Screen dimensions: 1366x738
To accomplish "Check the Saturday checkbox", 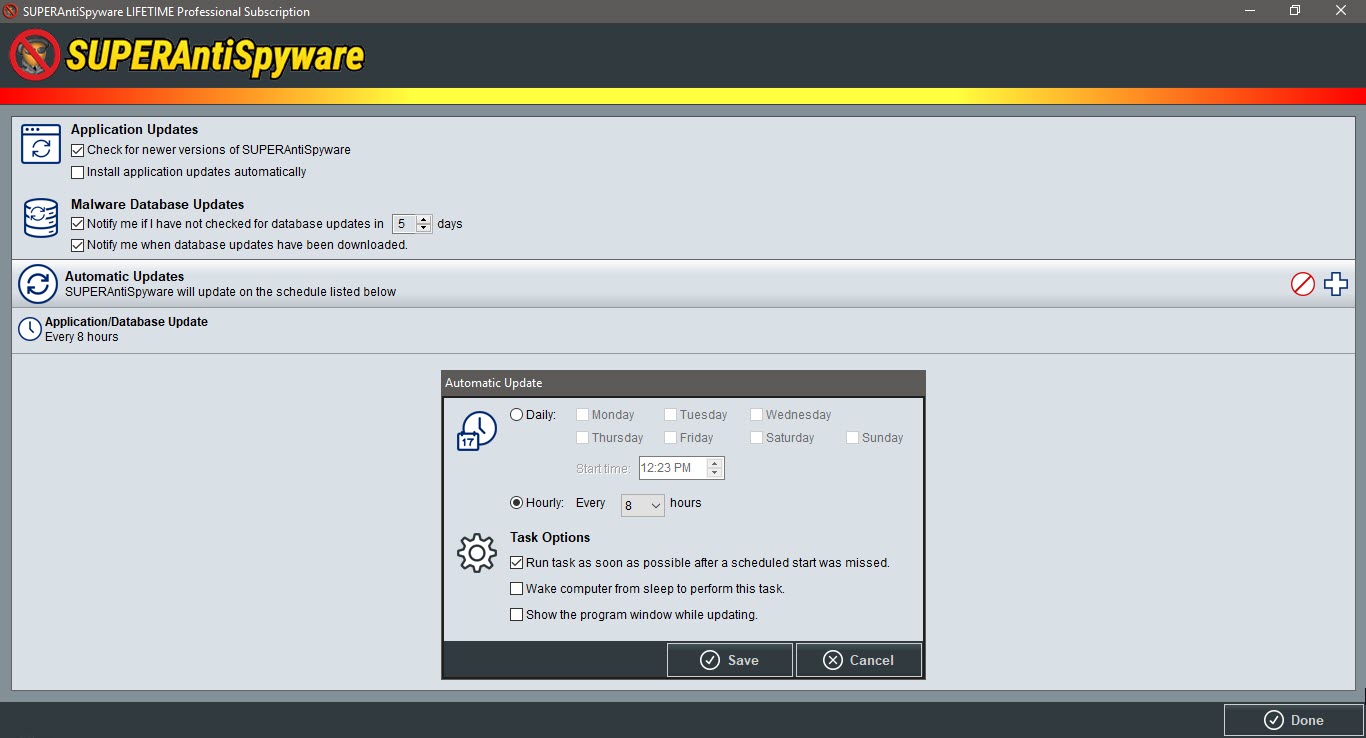I will tap(757, 438).
